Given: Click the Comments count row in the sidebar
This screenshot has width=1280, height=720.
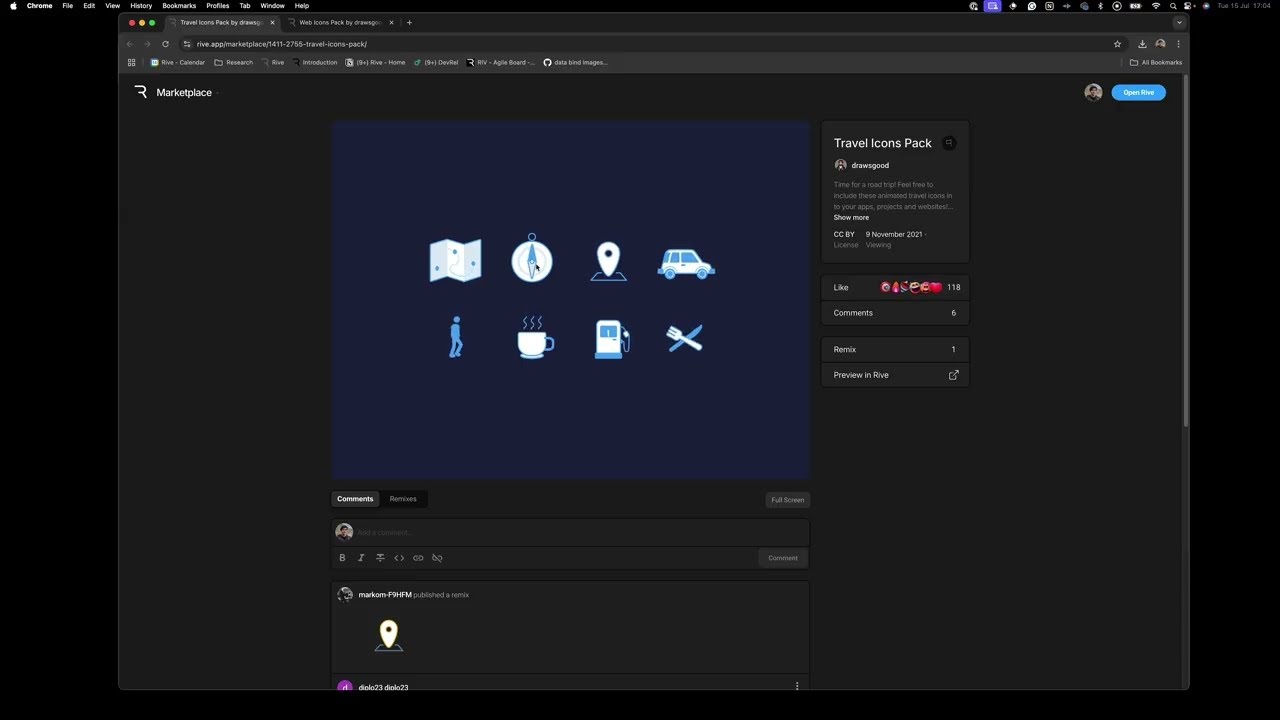Looking at the screenshot, I should [895, 313].
